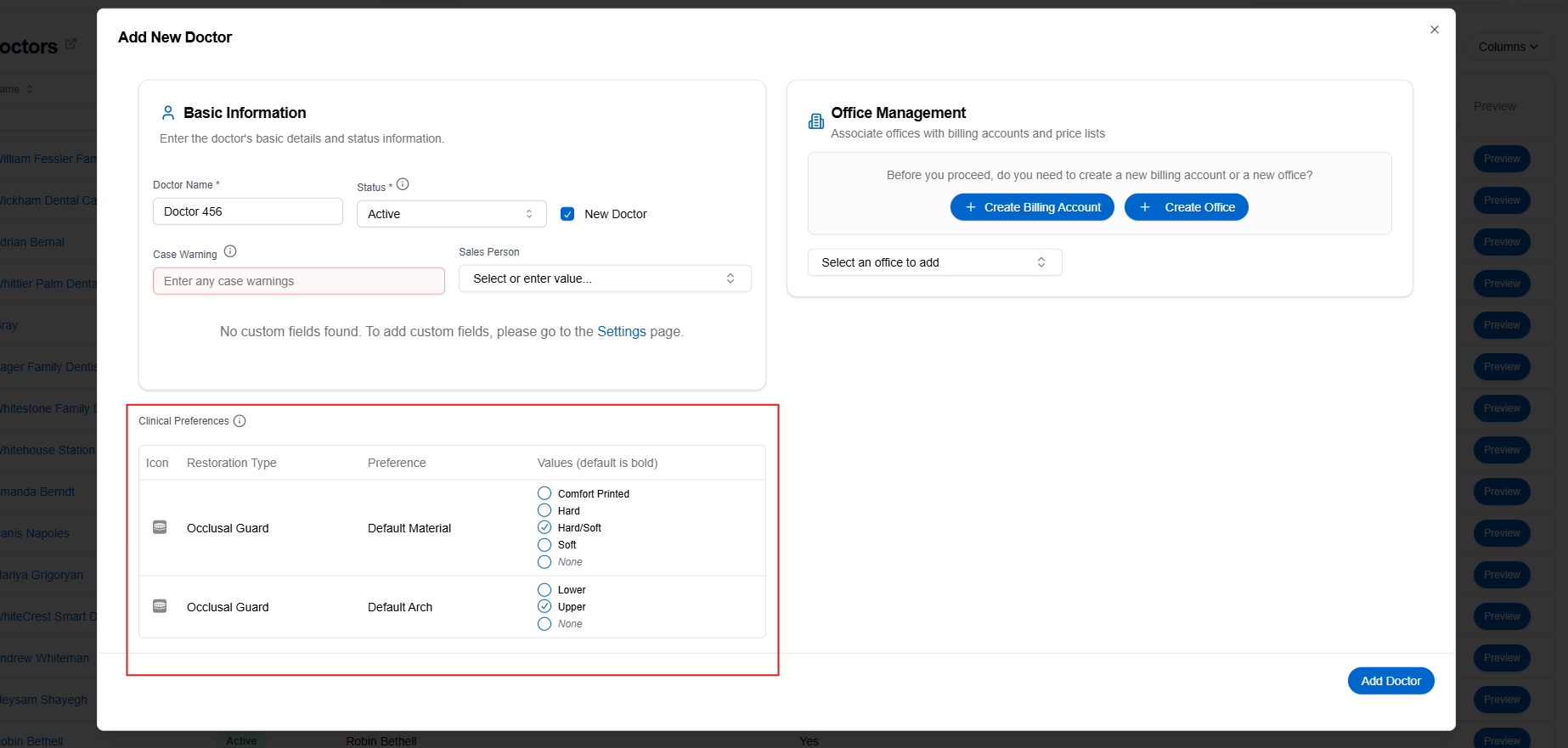Select Soft material option

544,545
